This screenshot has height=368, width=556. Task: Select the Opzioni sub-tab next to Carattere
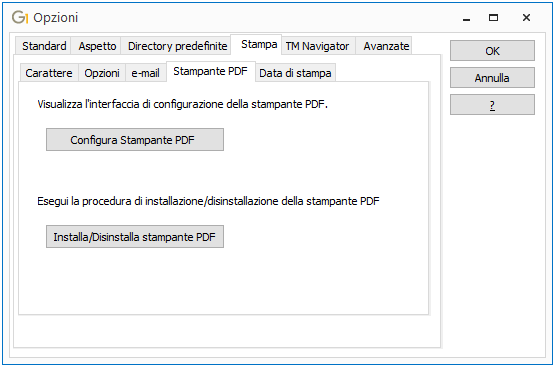[x=102, y=73]
